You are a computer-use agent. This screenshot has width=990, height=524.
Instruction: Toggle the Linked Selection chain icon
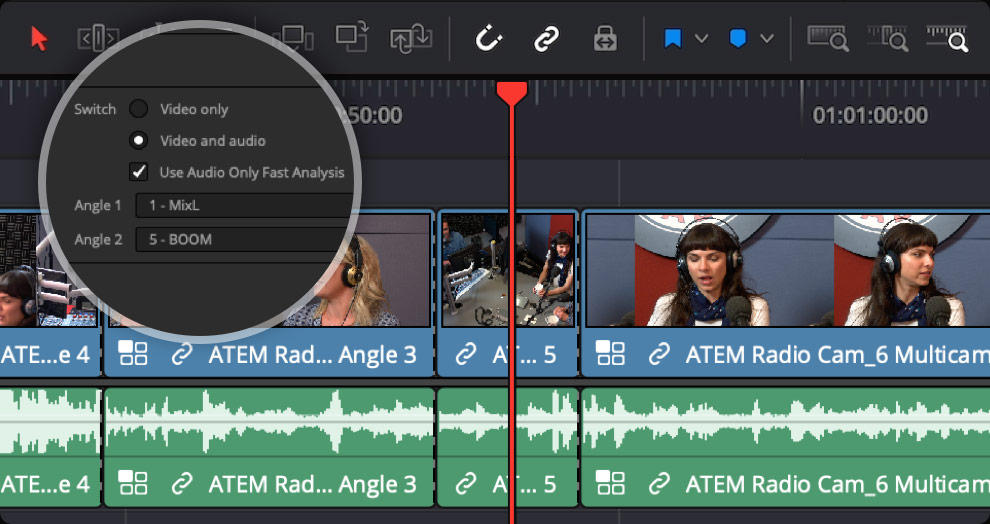tap(545, 39)
